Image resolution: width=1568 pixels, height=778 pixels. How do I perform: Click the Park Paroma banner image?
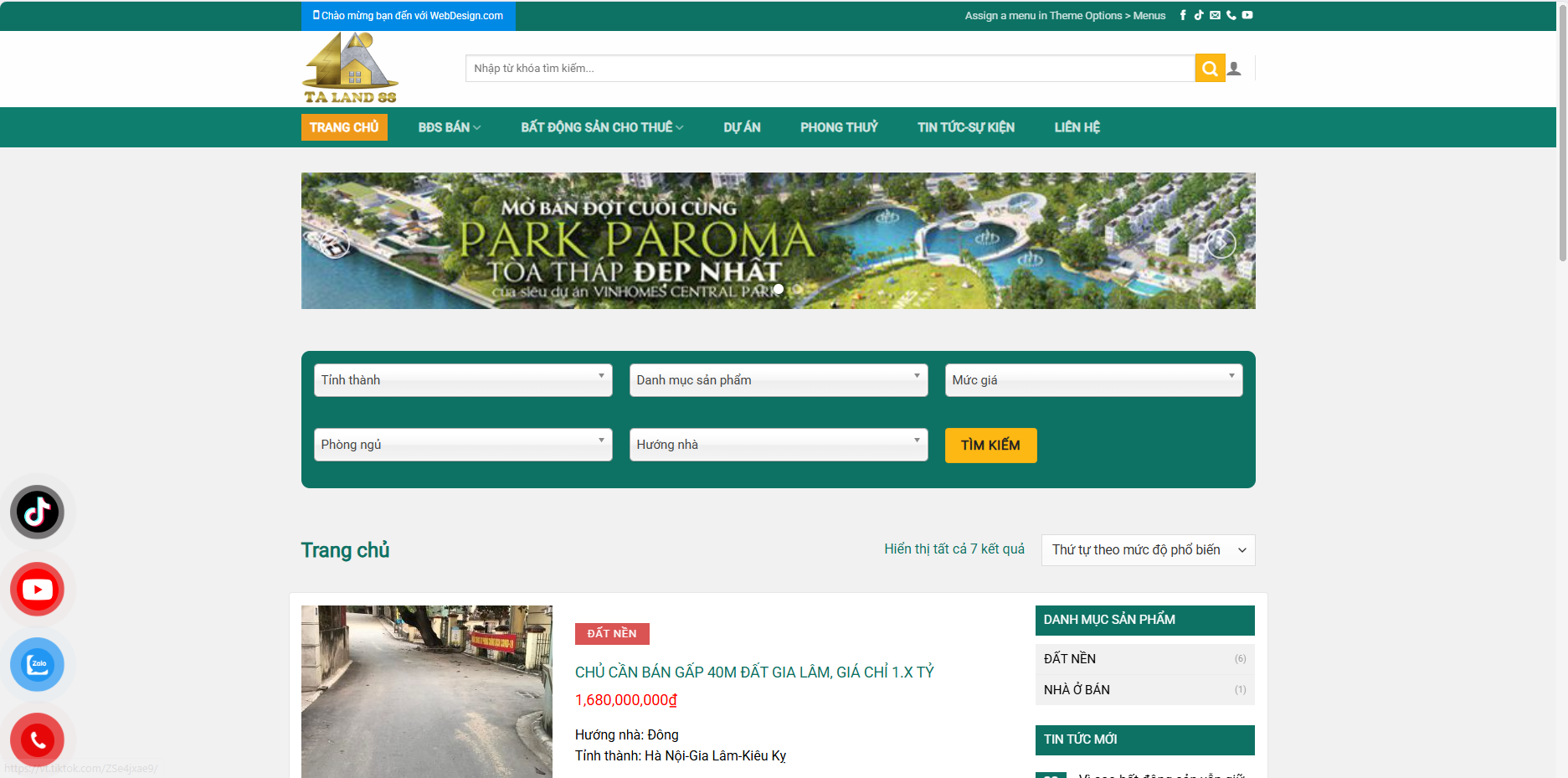coord(779,241)
